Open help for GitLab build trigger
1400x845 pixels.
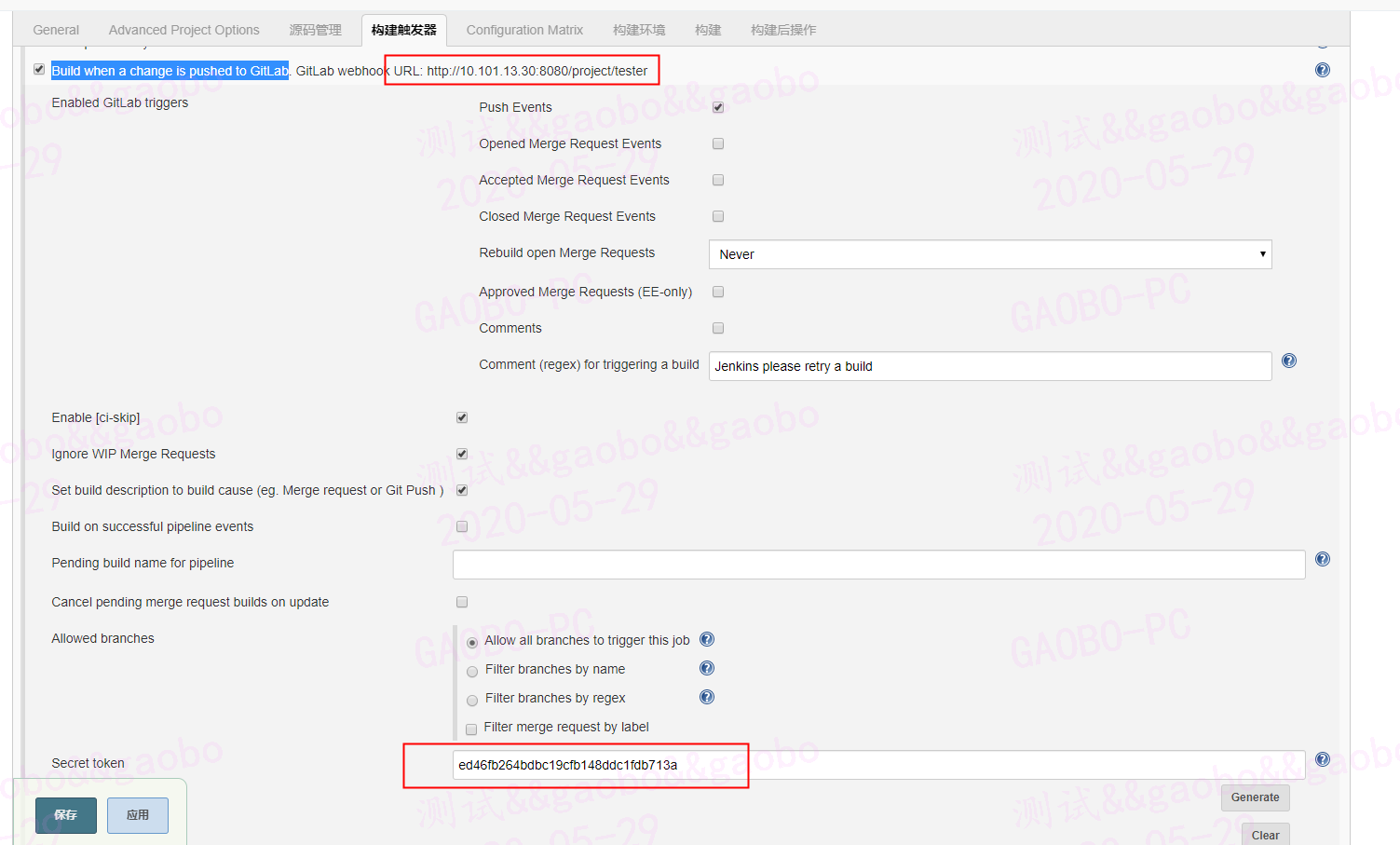click(1322, 70)
